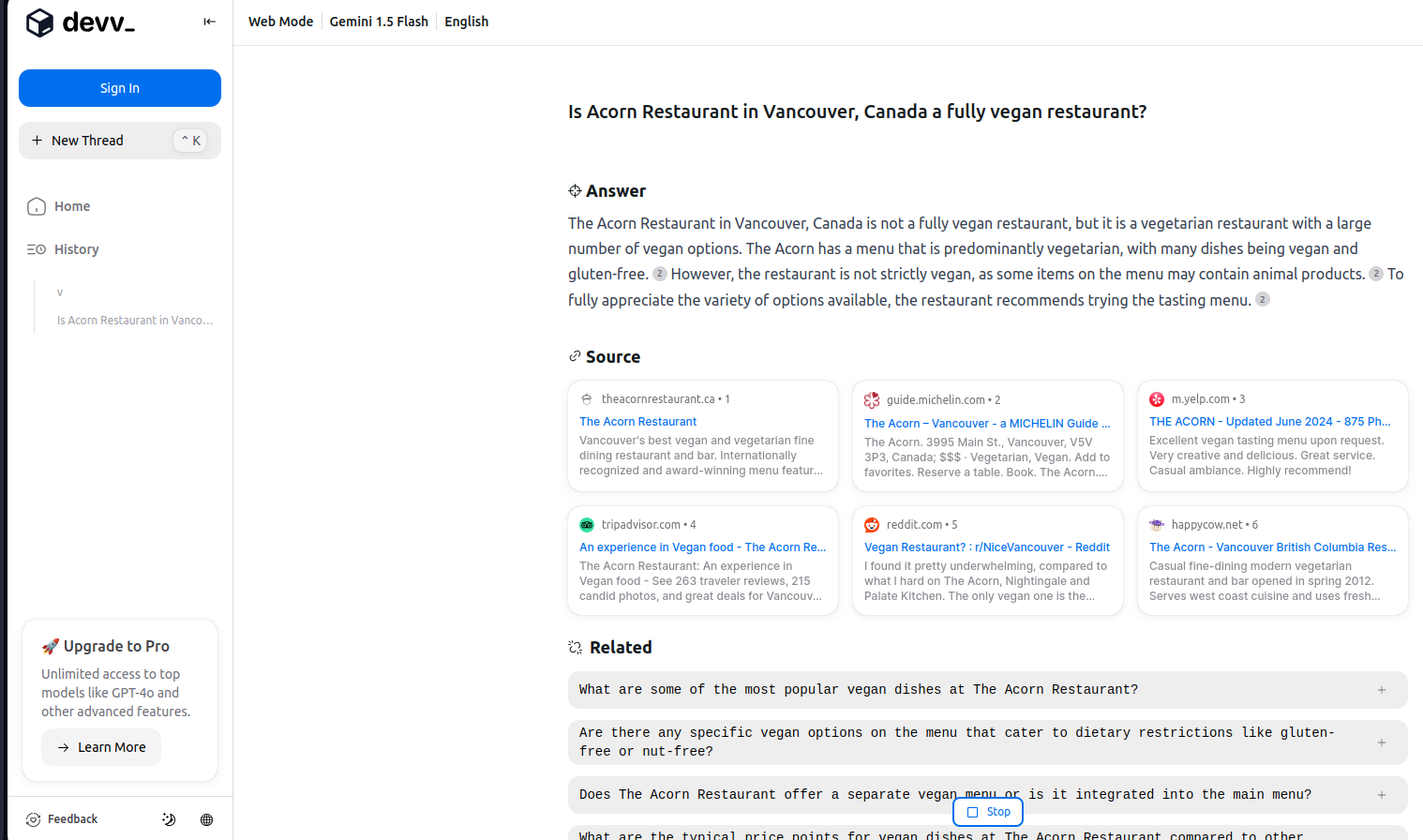This screenshot has width=1423, height=840.
Task: Click the Home house icon
Action: (x=37, y=206)
